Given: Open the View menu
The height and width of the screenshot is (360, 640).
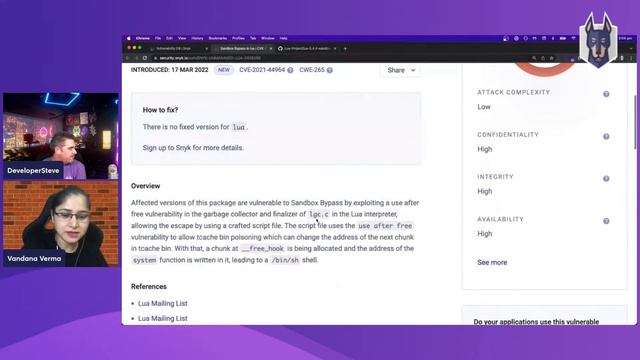Looking at the screenshot, I should tap(182, 38).
